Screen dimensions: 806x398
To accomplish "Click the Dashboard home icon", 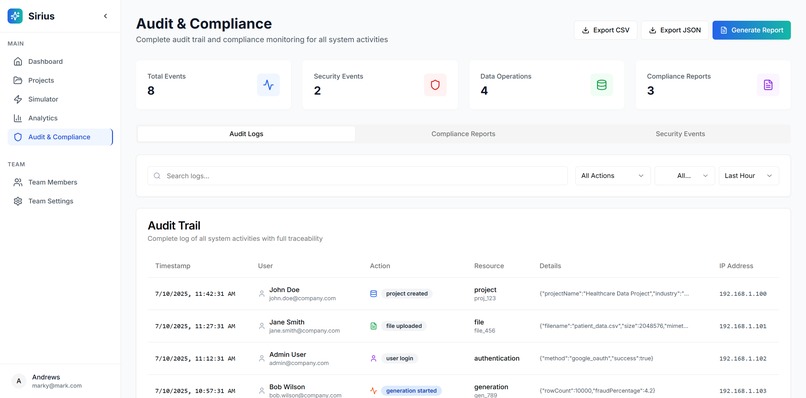I will [x=18, y=61].
